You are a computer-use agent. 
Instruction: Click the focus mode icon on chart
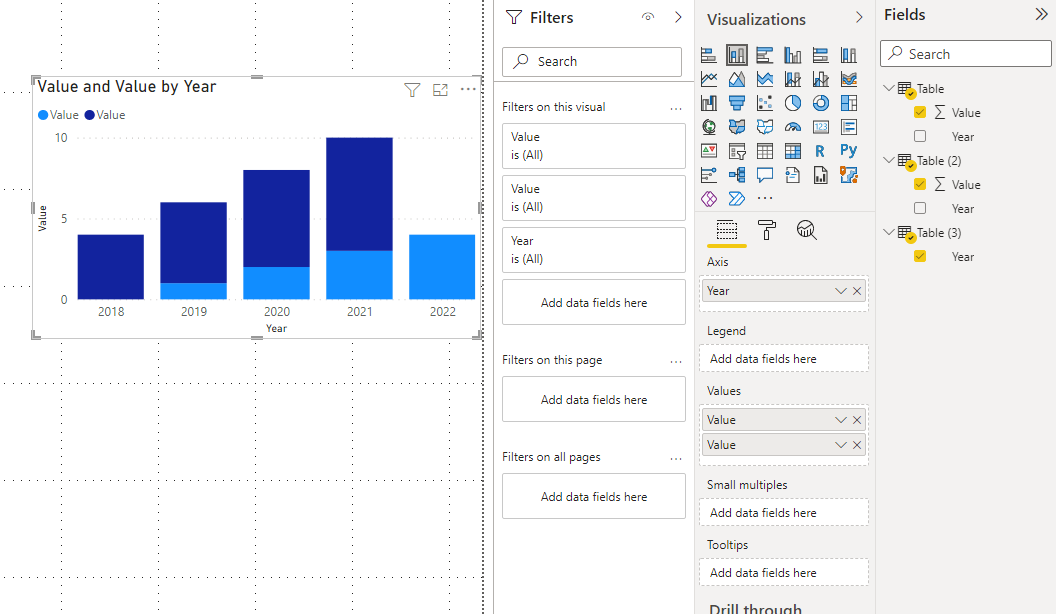pos(440,90)
